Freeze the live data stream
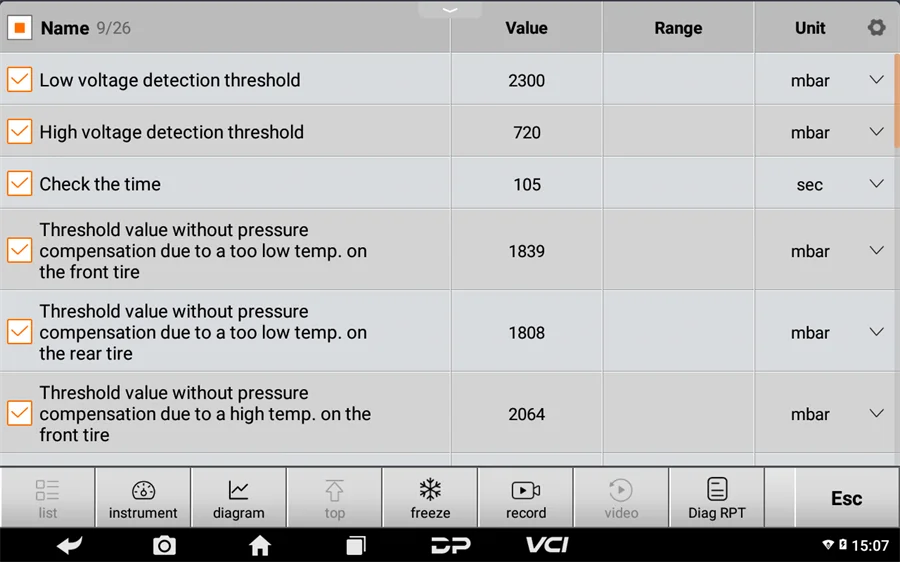The width and height of the screenshot is (900, 562). click(430, 498)
